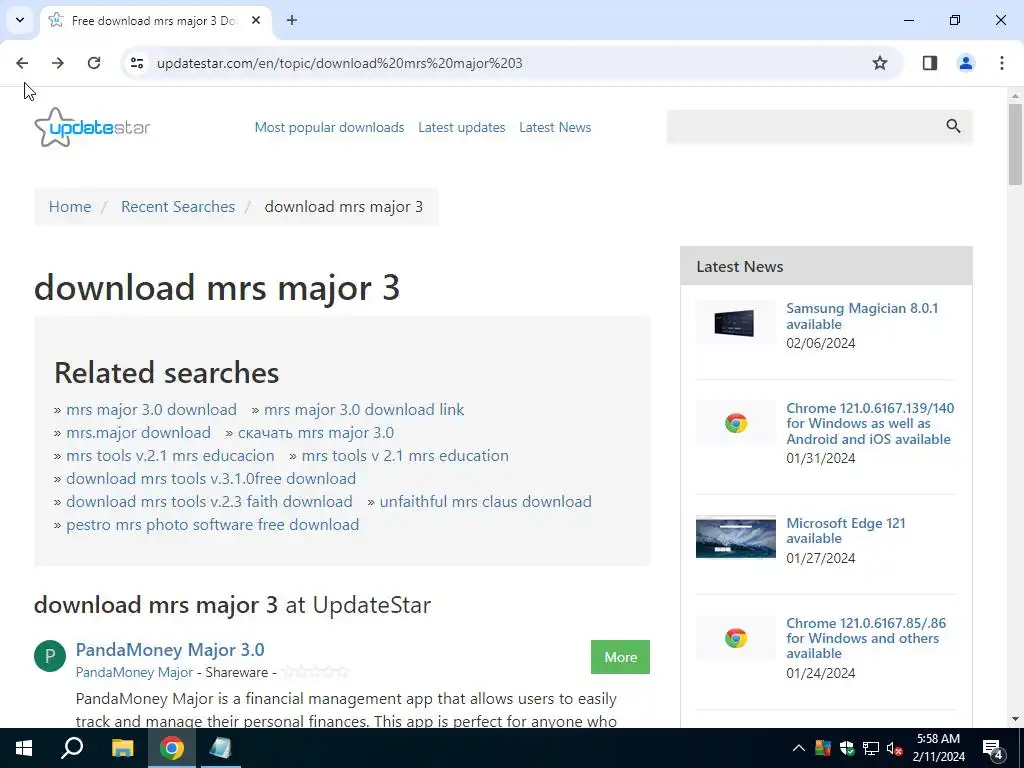
Task: Open 'mrs.major download' related search
Action: click(138, 432)
